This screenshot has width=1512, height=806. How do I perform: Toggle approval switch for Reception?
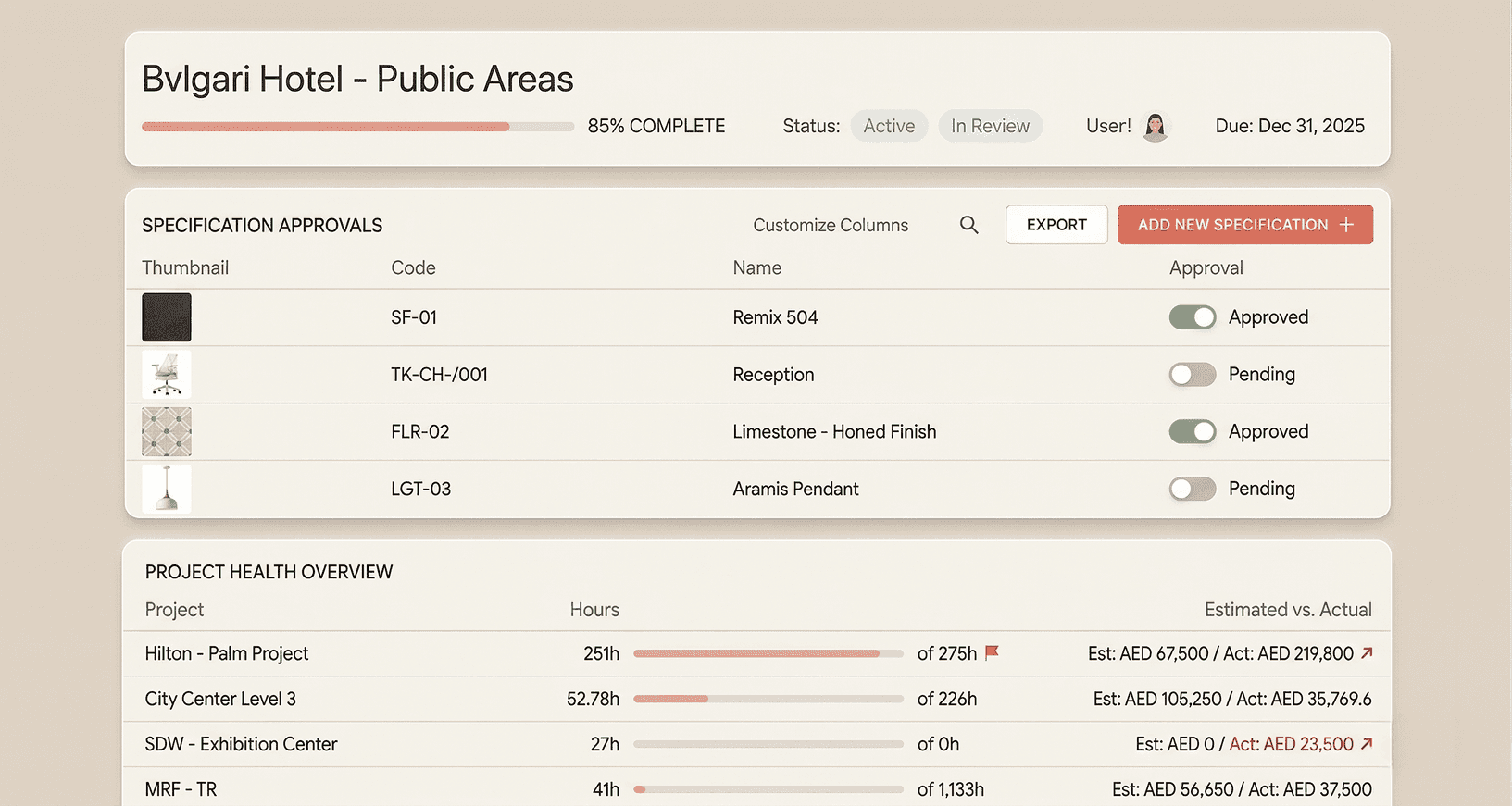1193,375
